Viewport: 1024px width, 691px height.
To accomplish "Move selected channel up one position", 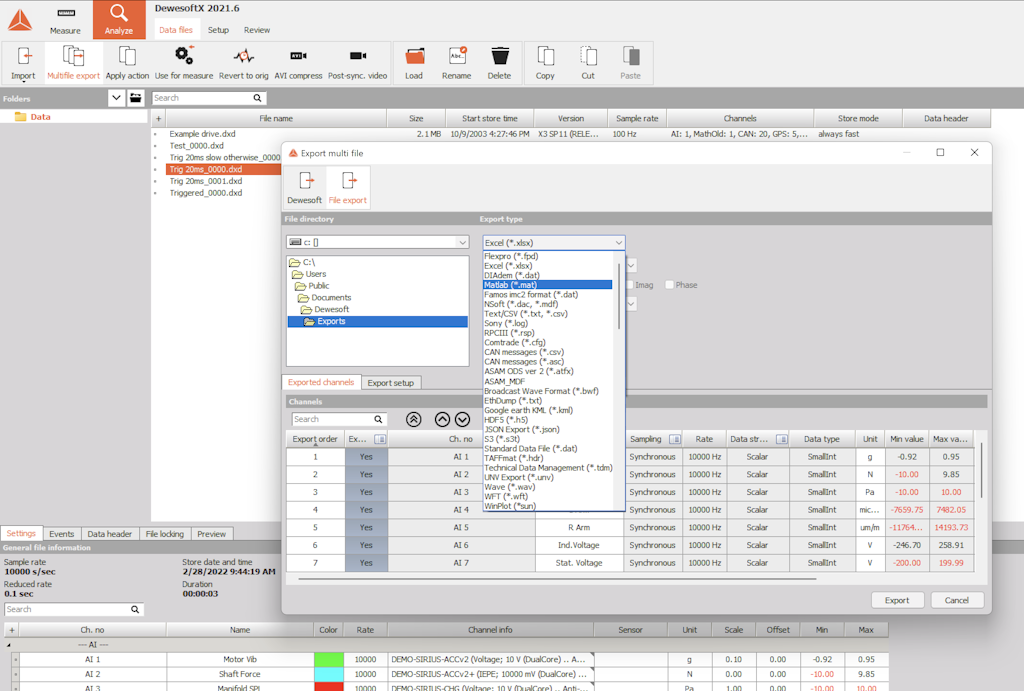I will (442, 419).
